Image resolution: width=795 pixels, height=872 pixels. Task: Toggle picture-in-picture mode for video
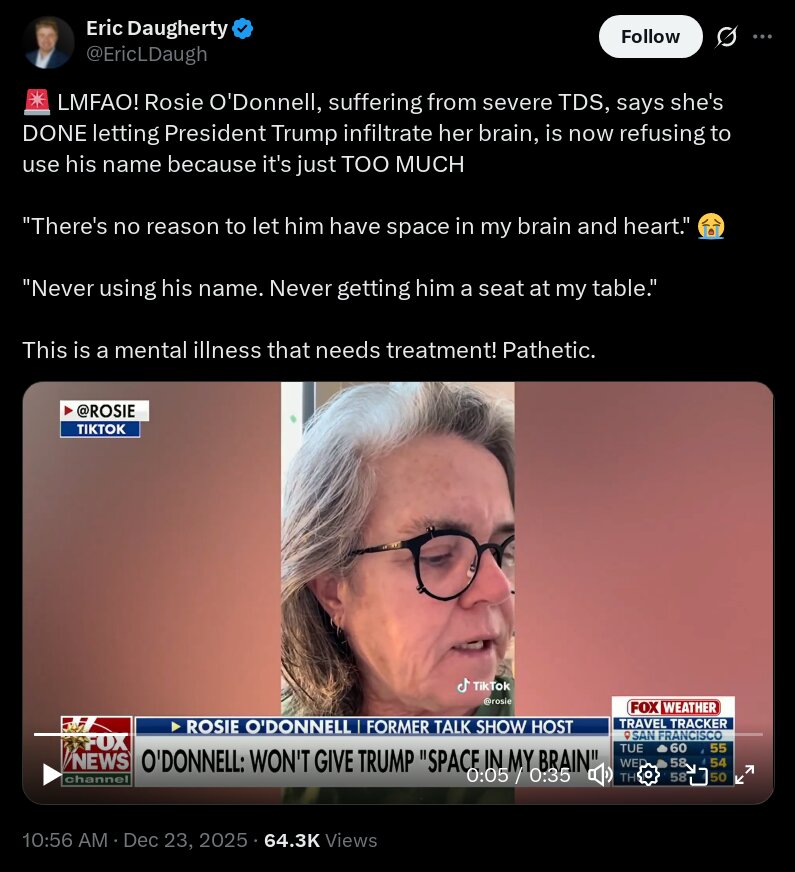697,774
